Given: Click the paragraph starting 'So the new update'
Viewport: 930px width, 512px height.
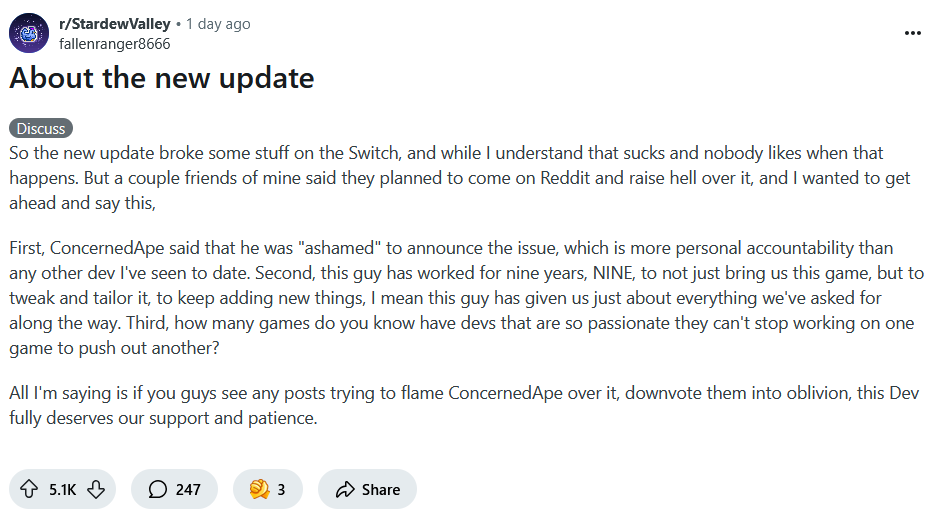Looking at the screenshot, I should (x=460, y=178).
